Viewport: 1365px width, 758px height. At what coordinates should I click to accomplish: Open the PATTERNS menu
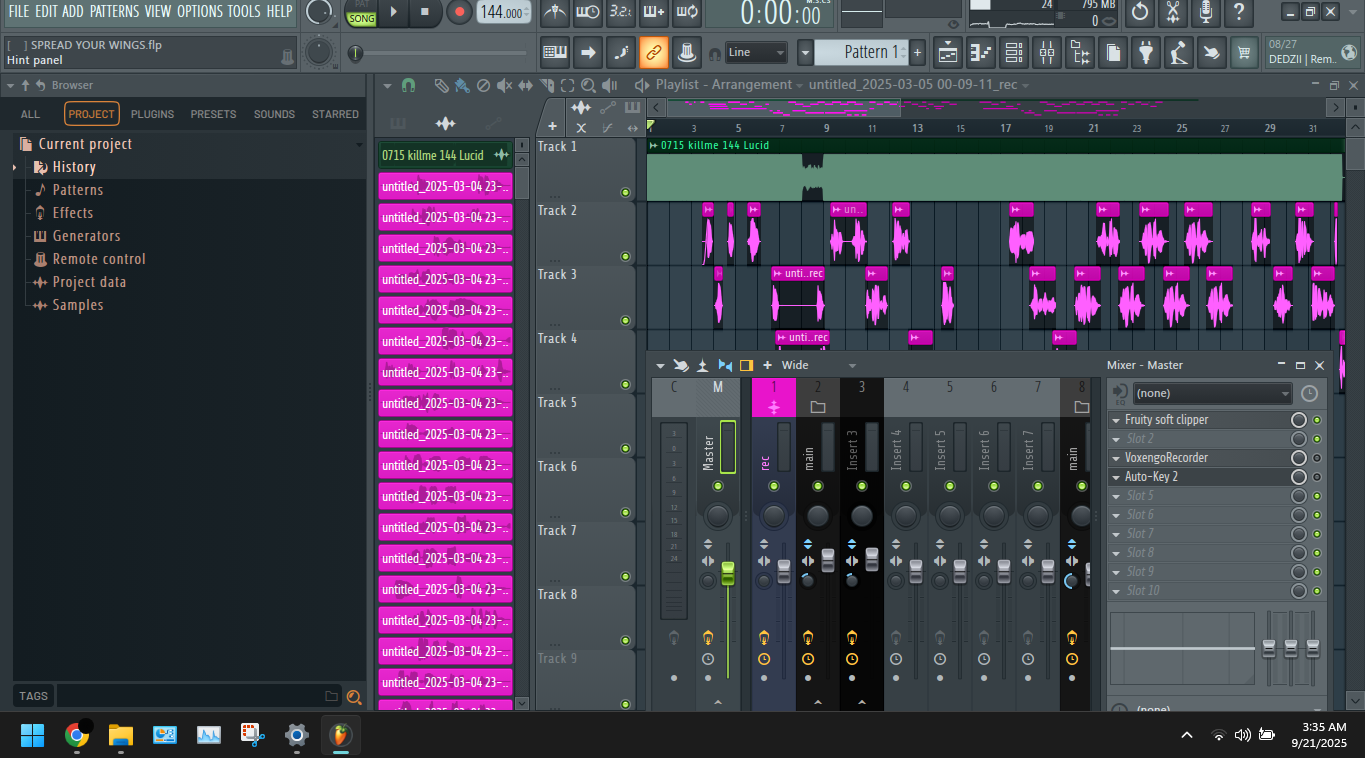pos(114,12)
